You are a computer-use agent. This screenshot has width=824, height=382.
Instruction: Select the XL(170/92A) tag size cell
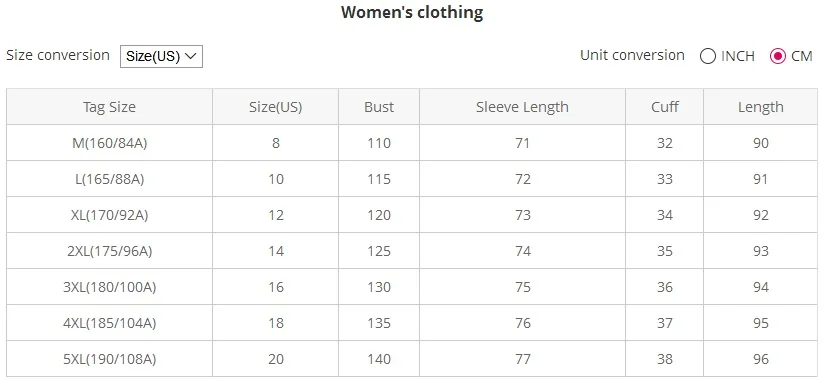(109, 215)
